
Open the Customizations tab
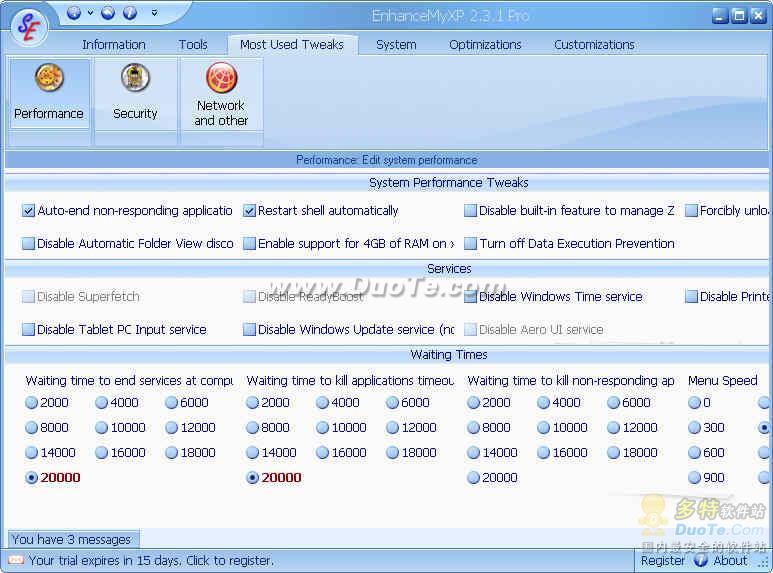click(x=594, y=45)
